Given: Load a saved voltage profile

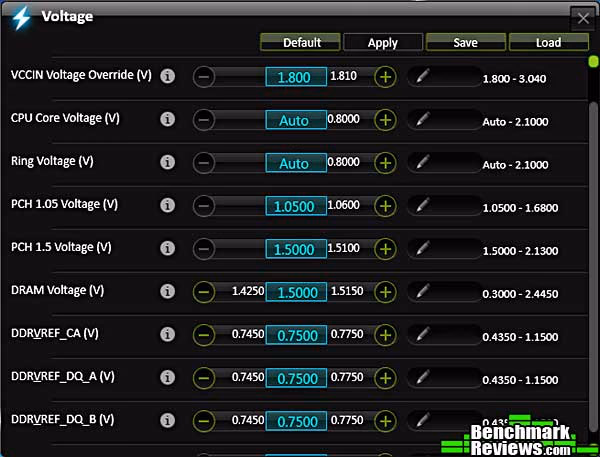Looking at the screenshot, I should click(549, 42).
